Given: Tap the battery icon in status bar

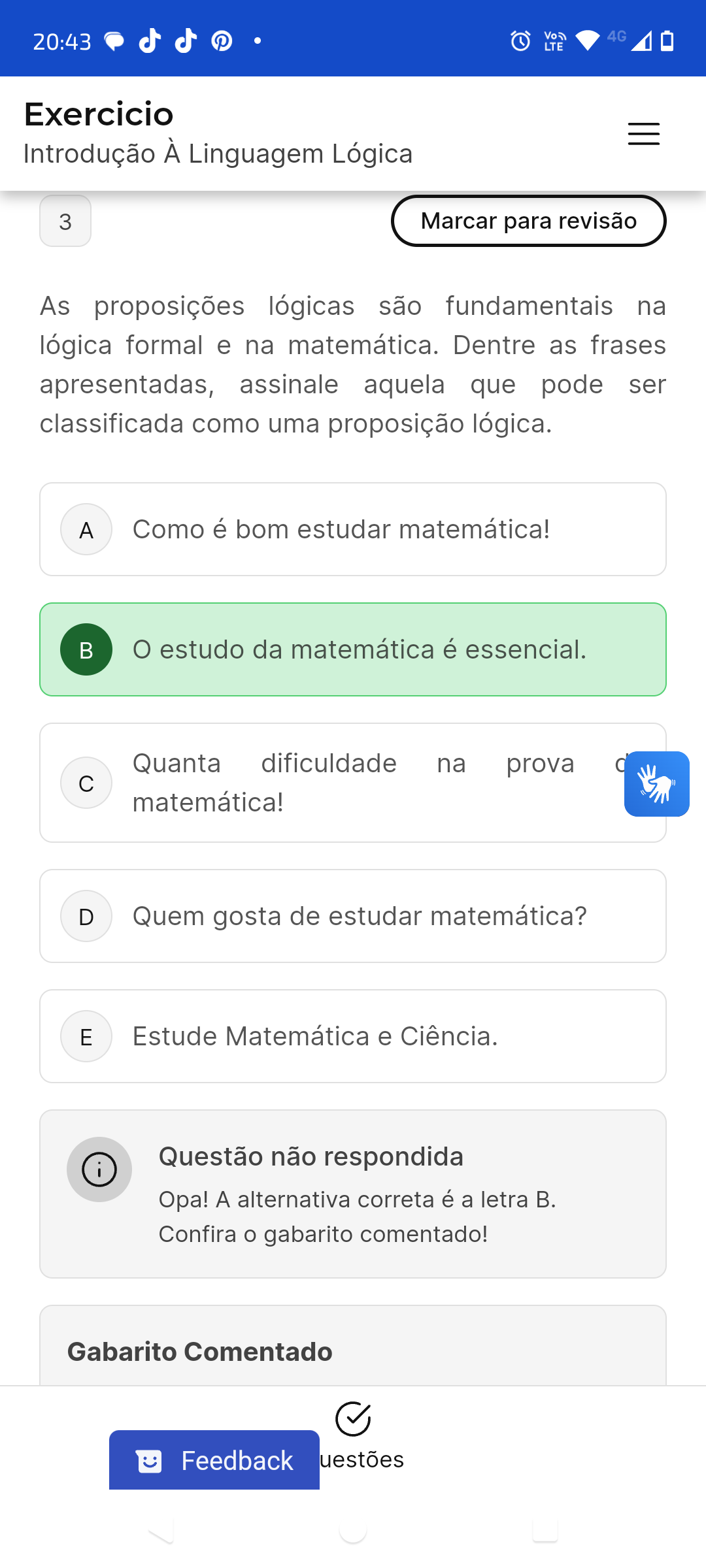Looking at the screenshot, I should 667,41.
